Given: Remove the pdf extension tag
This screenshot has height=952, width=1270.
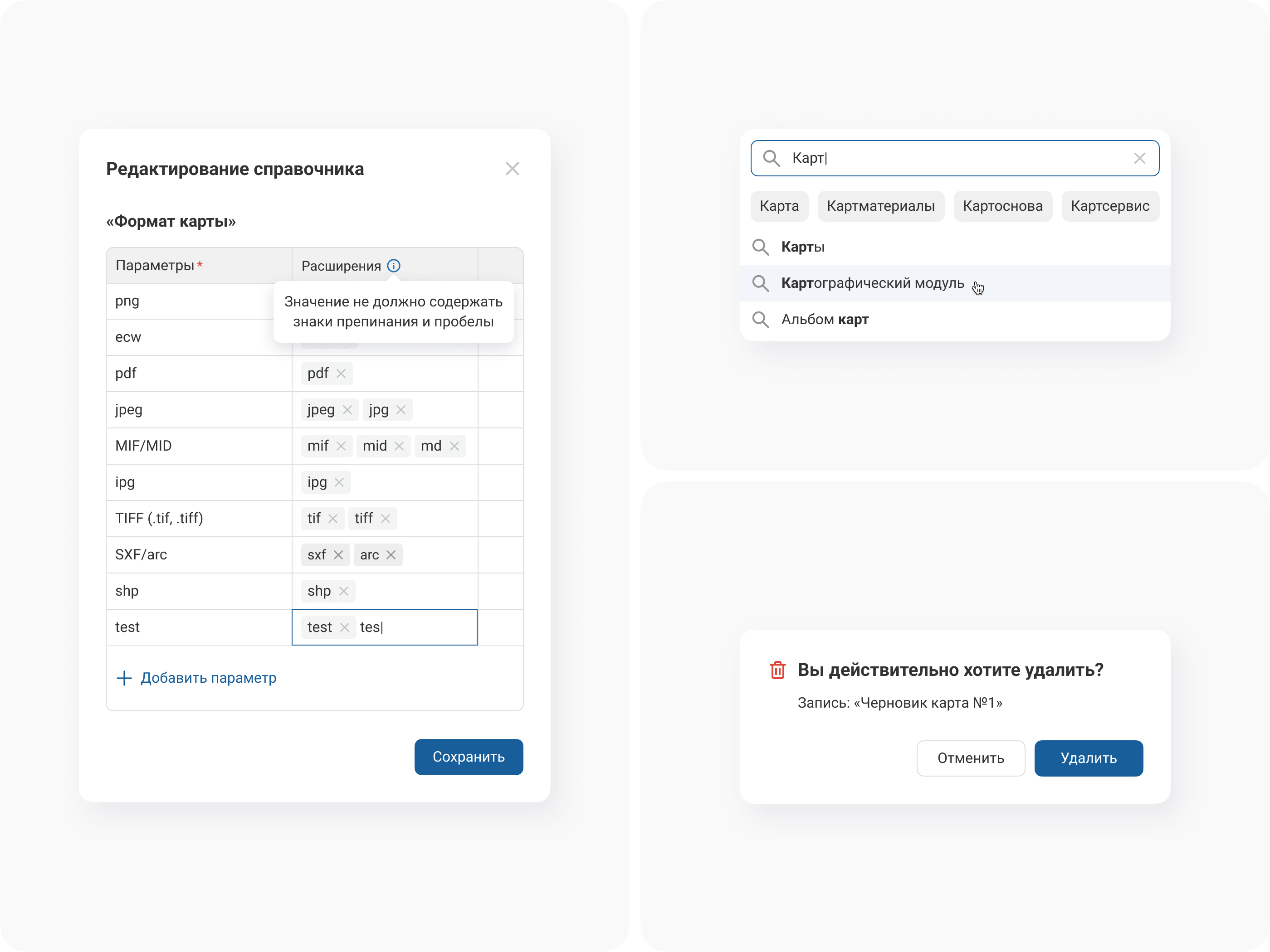Looking at the screenshot, I should coord(341,374).
